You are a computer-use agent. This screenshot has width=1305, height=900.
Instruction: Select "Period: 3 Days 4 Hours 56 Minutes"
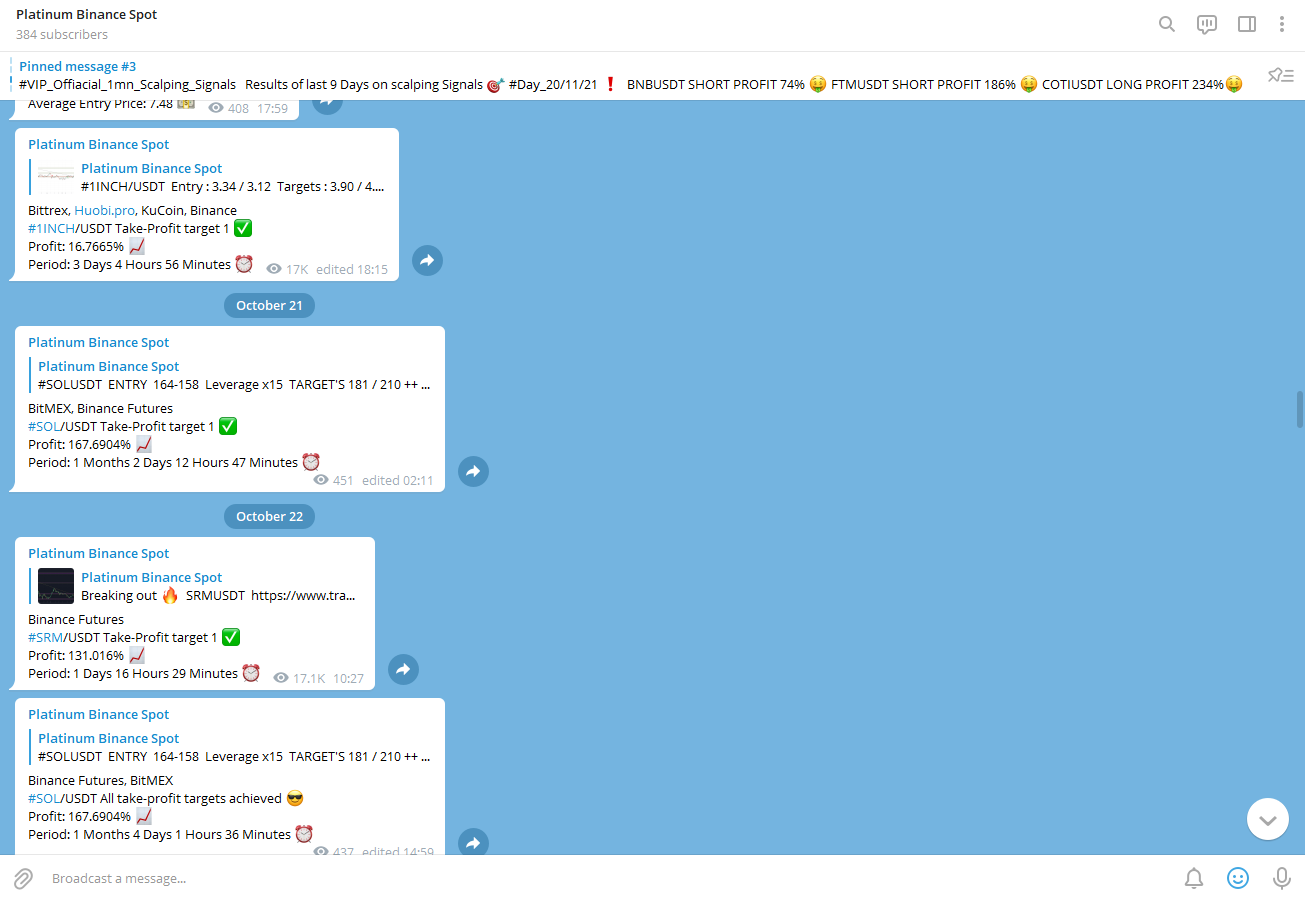click(x=129, y=264)
